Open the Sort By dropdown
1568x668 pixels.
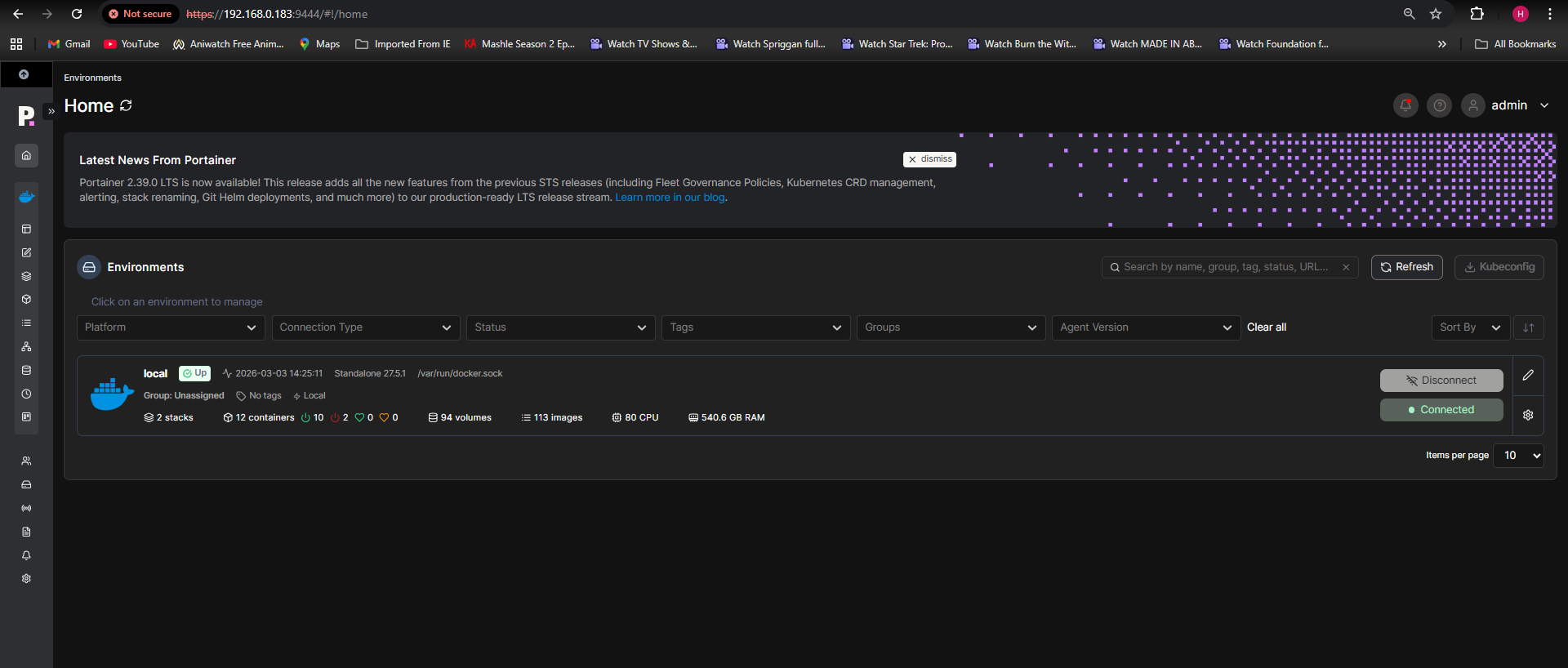point(1470,327)
